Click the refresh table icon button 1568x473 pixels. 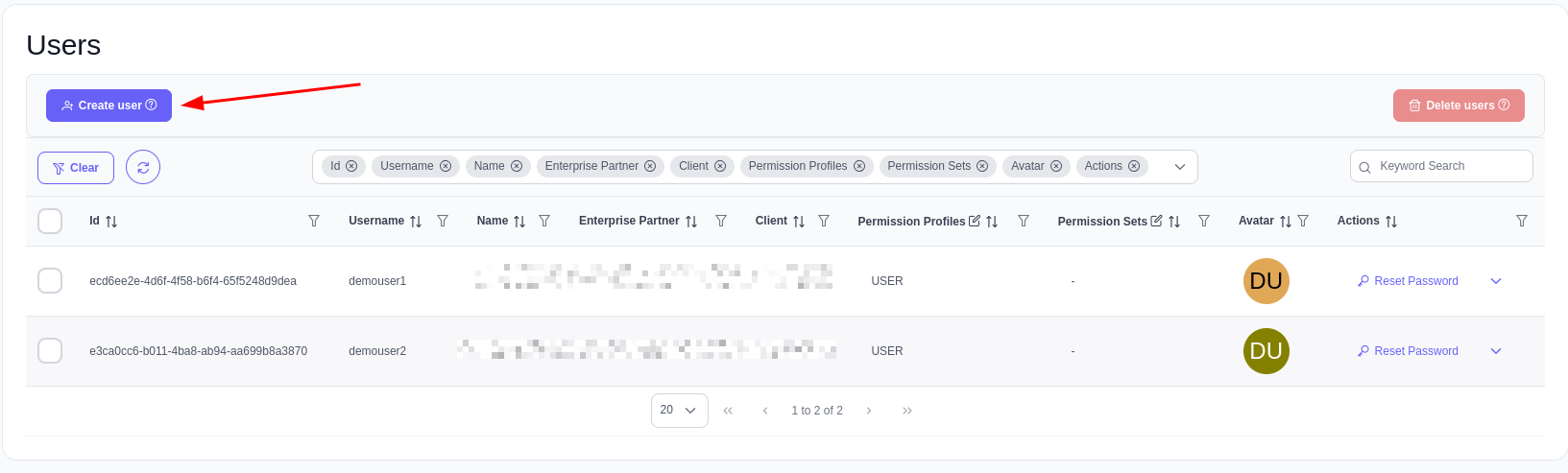point(143,167)
